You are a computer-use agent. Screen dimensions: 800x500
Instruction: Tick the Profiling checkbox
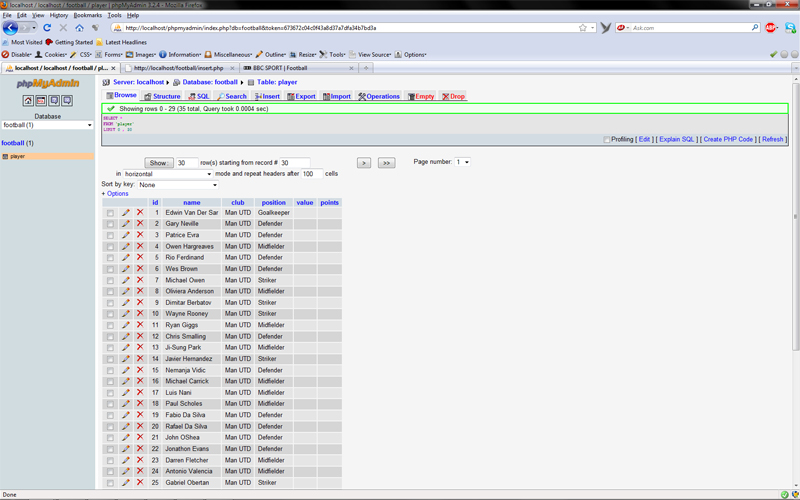coord(607,139)
